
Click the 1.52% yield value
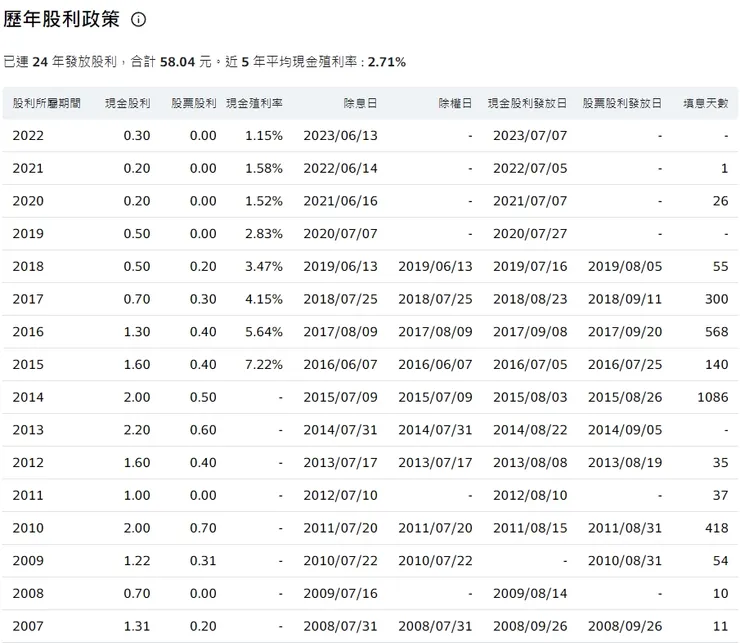[264, 201]
